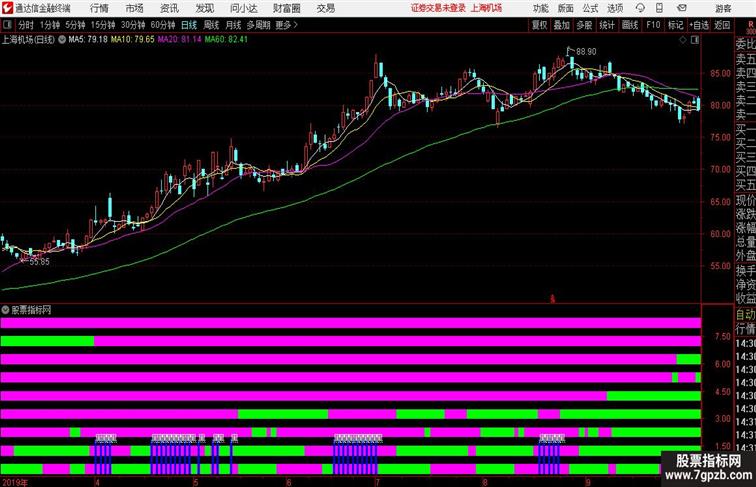756x487 pixels.
Task: Click the 游客 guest account label
Action: pyautogui.click(x=723, y=8)
